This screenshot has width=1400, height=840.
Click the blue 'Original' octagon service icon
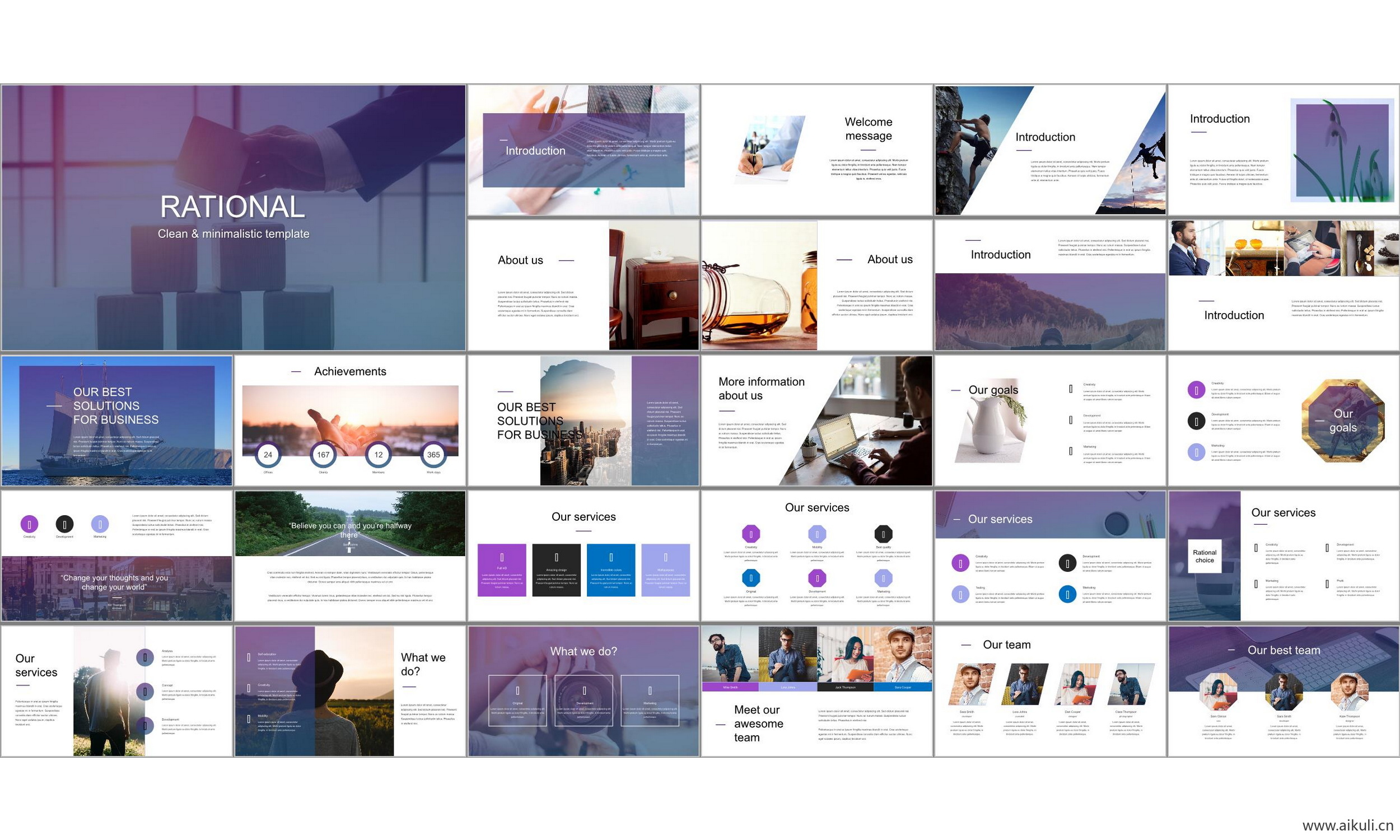(x=751, y=578)
